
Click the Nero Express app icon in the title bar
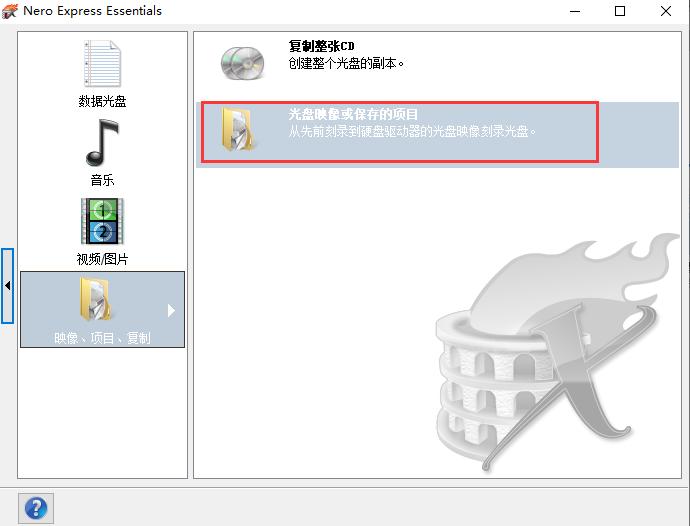pos(10,11)
